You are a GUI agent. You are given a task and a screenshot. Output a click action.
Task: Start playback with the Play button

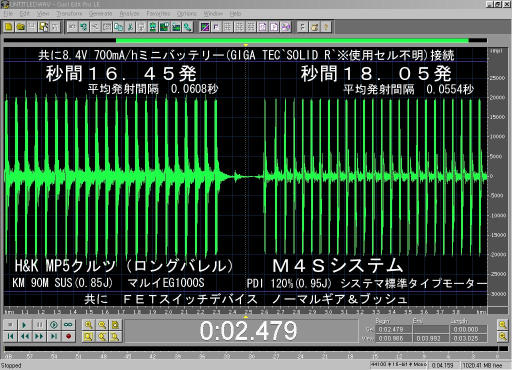point(24,325)
